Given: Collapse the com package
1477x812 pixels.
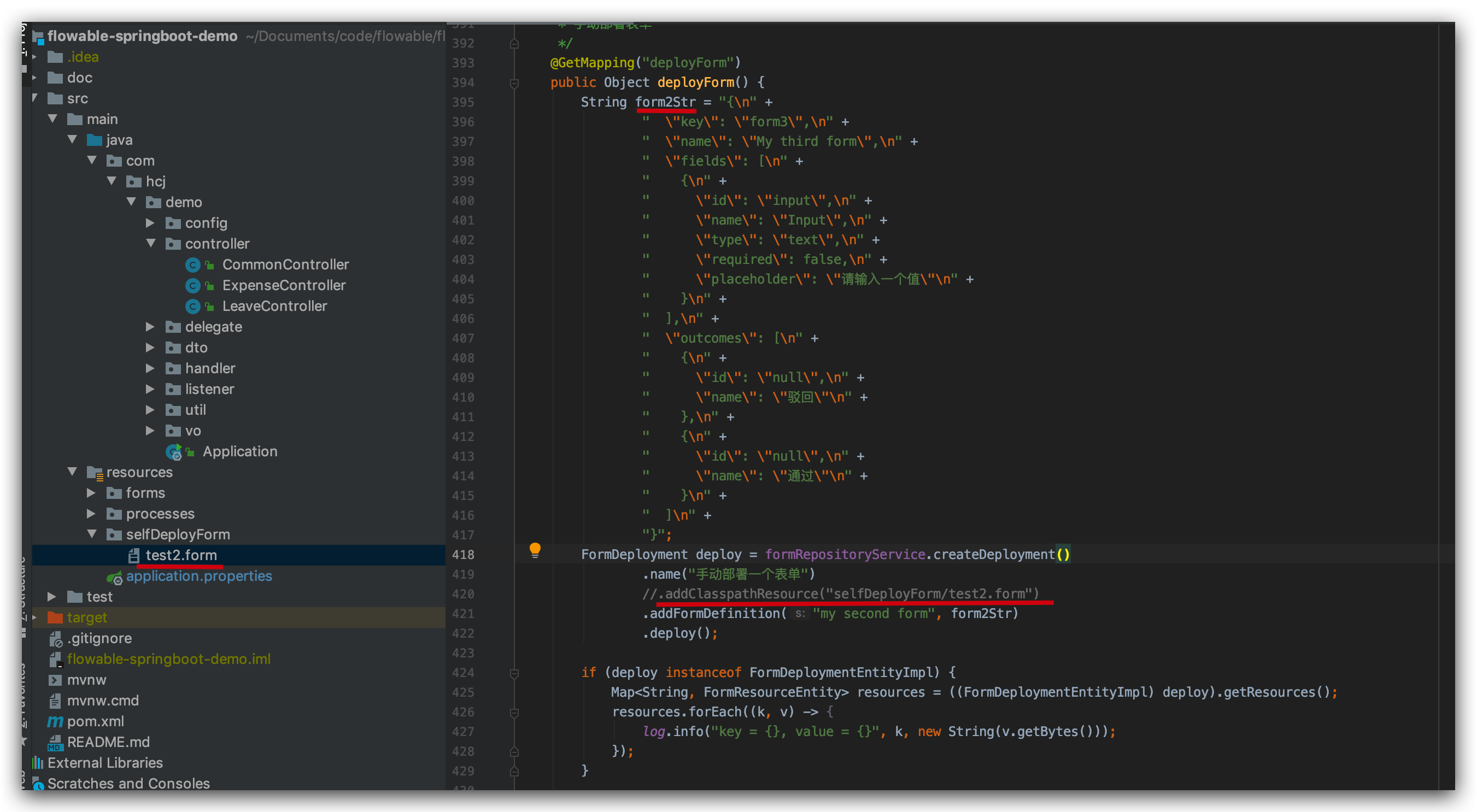Looking at the screenshot, I should (x=92, y=161).
